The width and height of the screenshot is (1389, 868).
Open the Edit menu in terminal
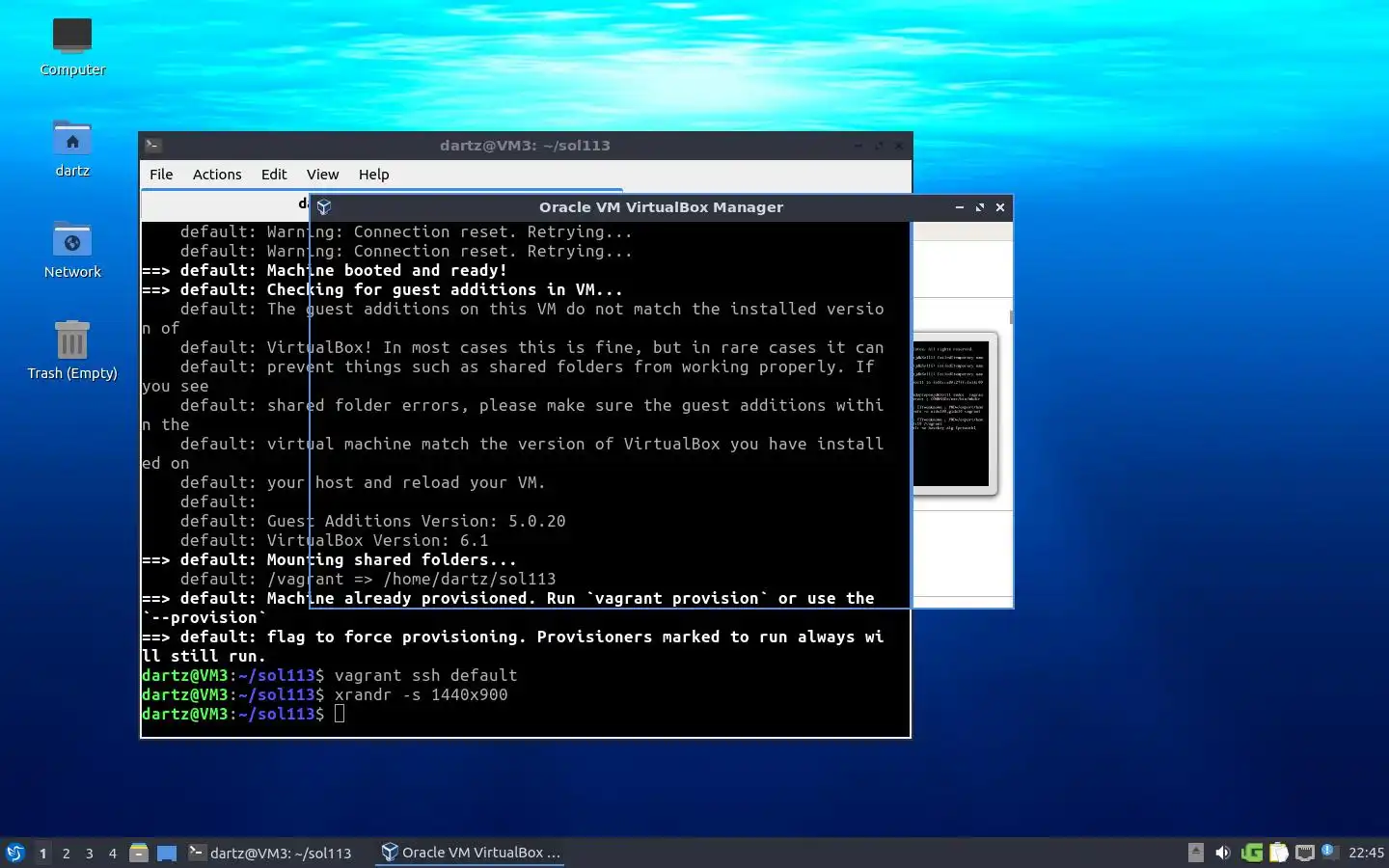(274, 175)
